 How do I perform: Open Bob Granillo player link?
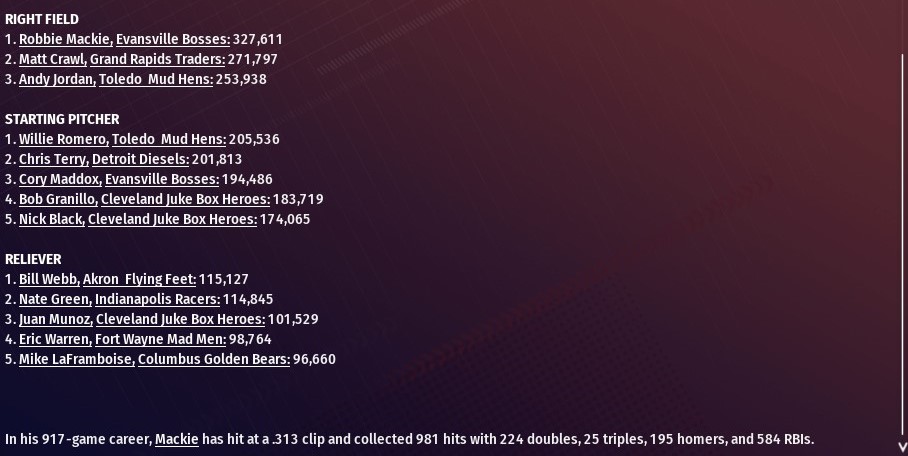58,199
